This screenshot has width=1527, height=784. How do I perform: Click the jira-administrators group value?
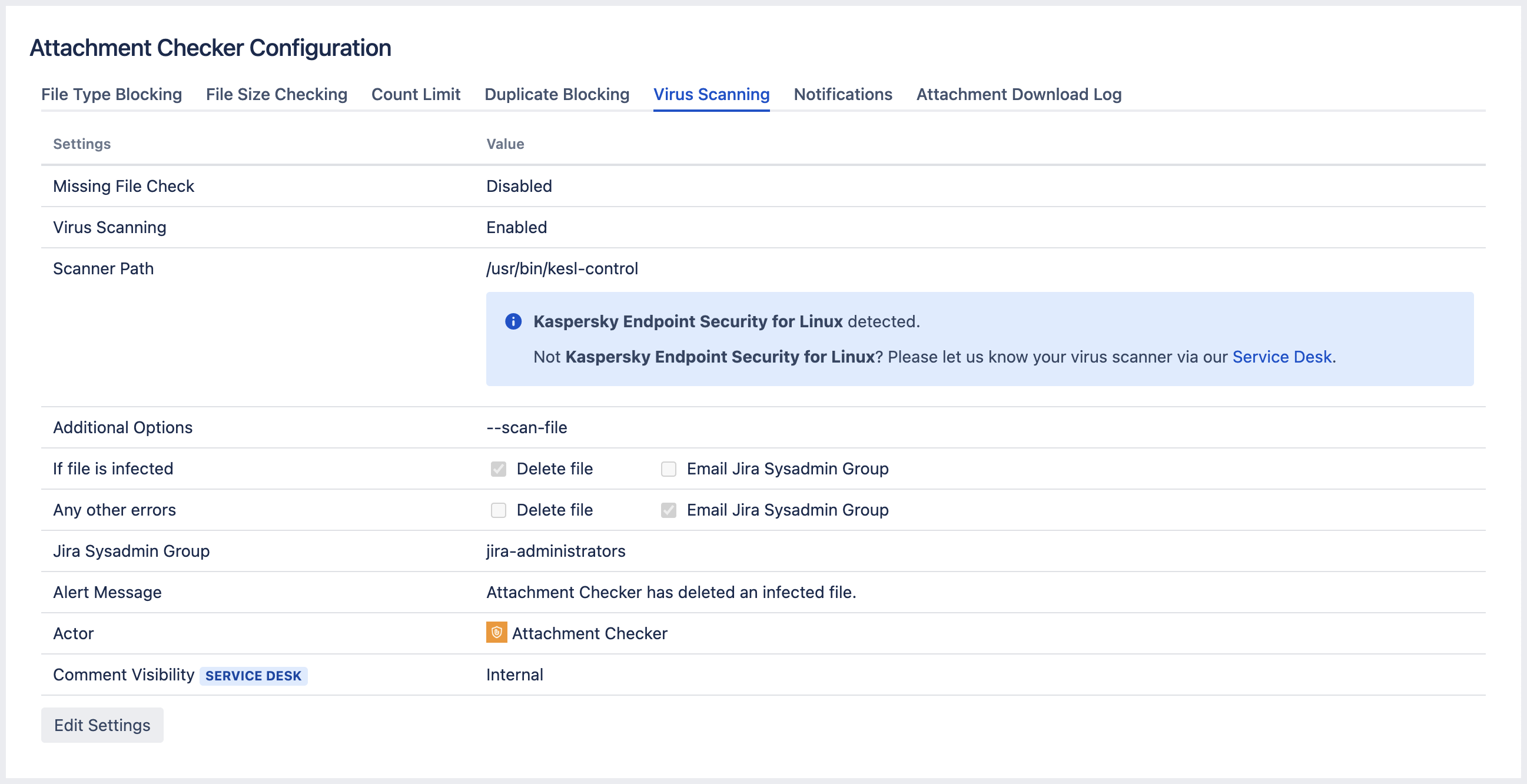tap(556, 551)
